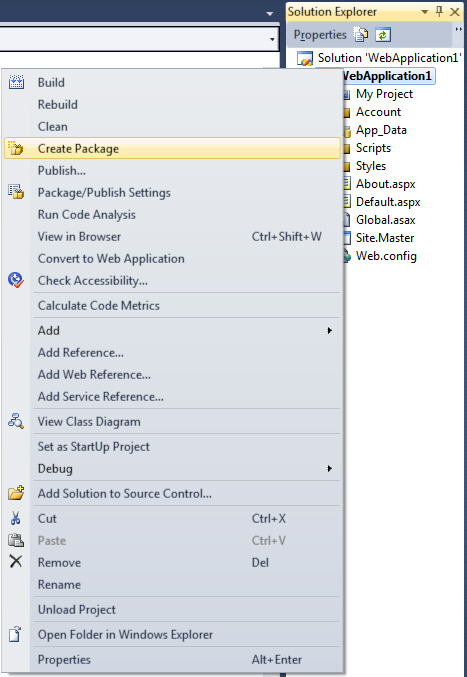
Task: Toggle the Solution Explorer auto-hide pin
Action: pyautogui.click(x=439, y=12)
